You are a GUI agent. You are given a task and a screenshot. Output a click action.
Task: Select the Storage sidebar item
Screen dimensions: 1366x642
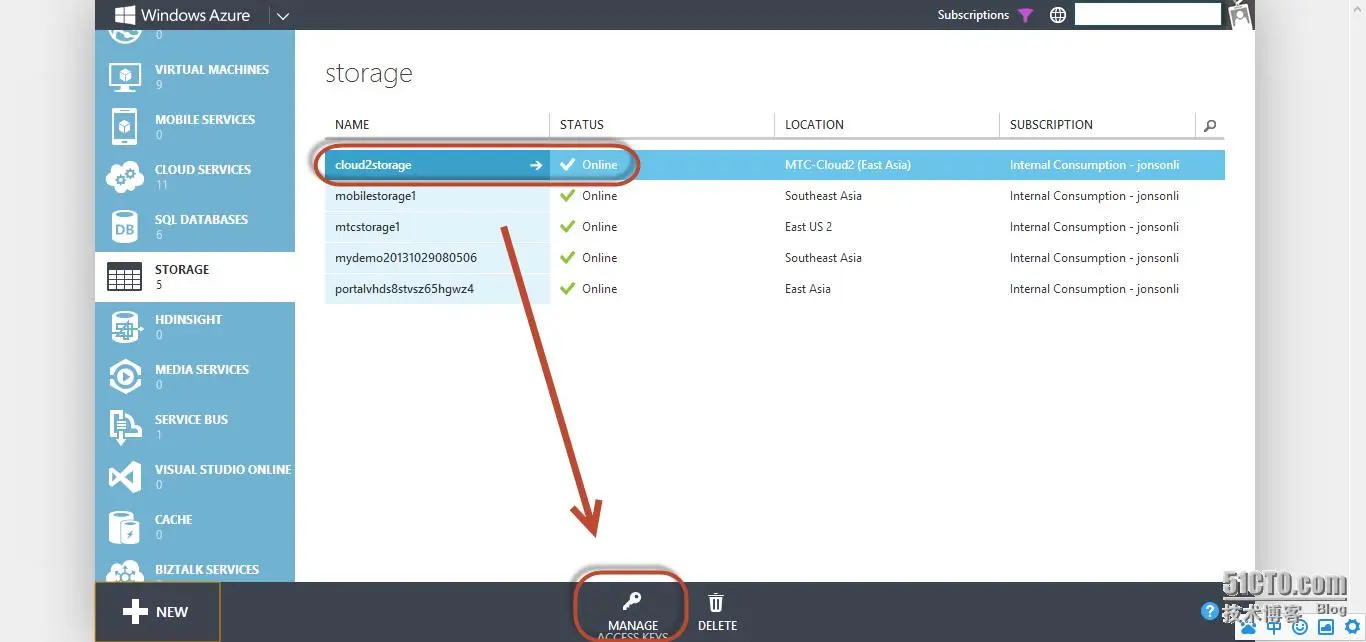tap(195, 276)
